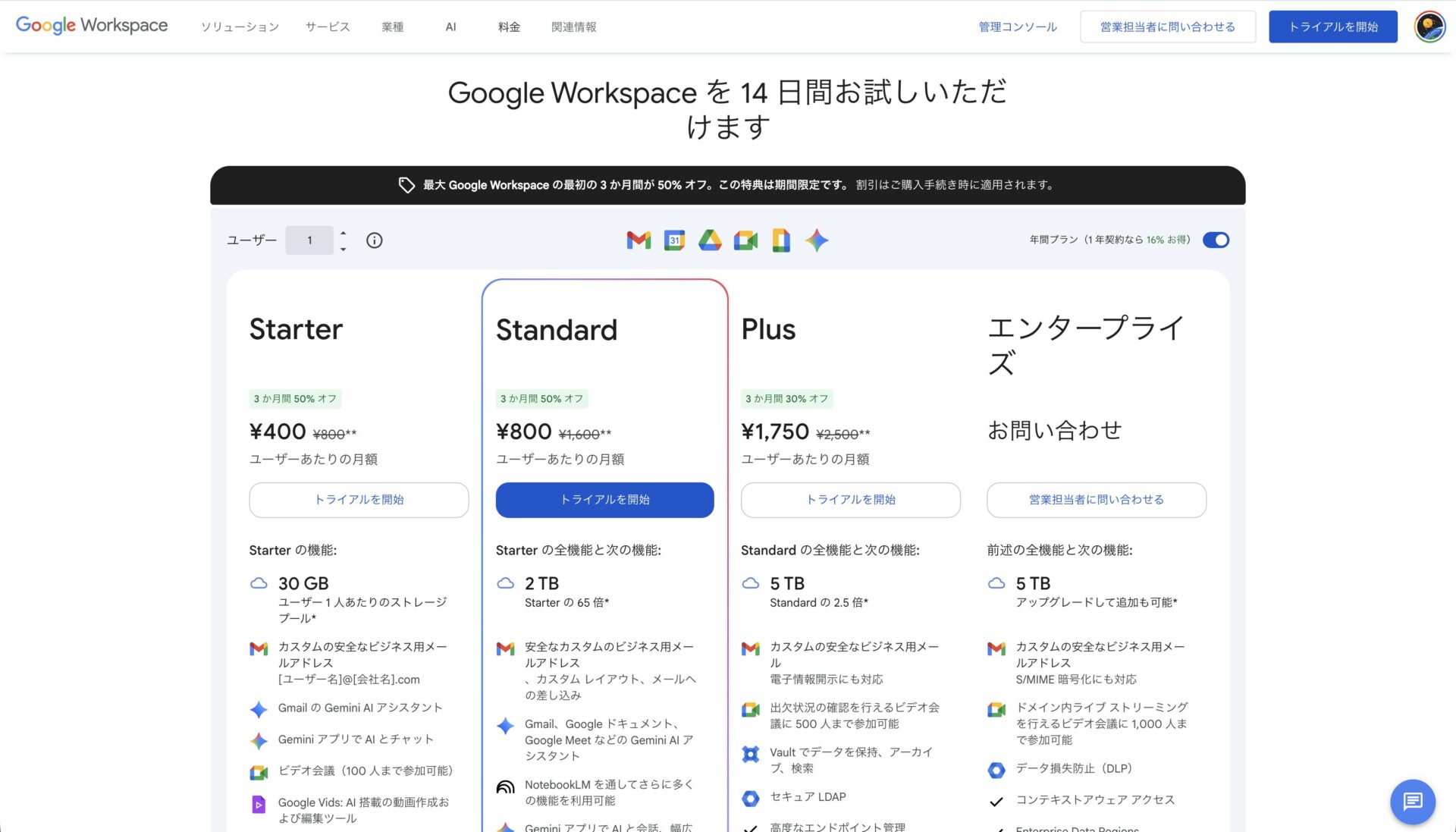Toggle the annual plan switch
Screen dimensions: 1456x832
[1215, 240]
